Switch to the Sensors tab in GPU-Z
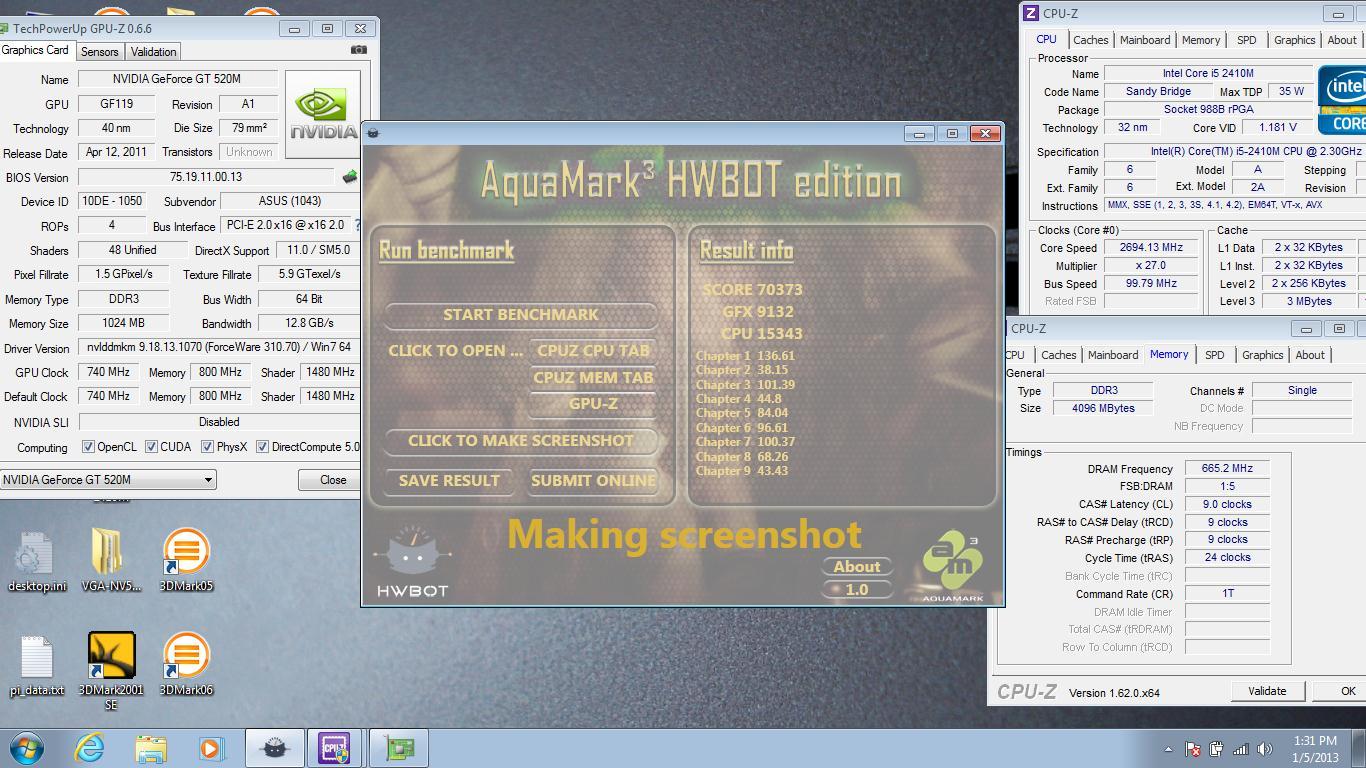Screen dimensions: 1366x768 [99, 51]
